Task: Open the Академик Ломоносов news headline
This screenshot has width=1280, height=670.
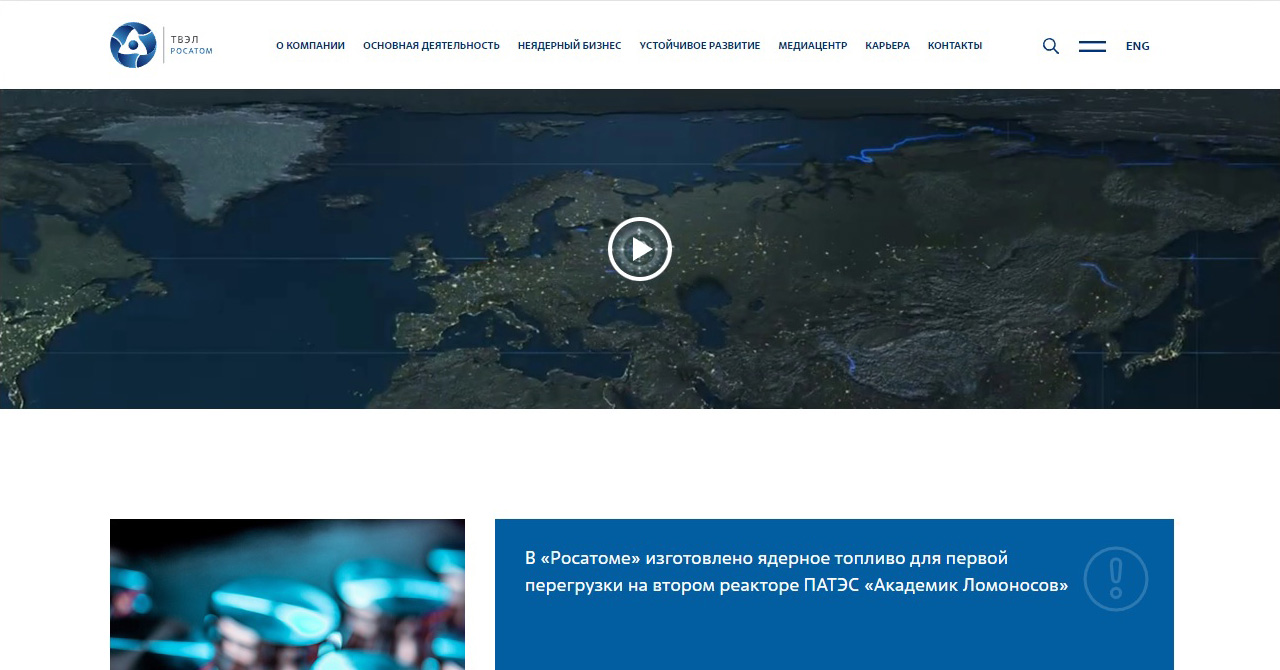Action: (x=796, y=571)
